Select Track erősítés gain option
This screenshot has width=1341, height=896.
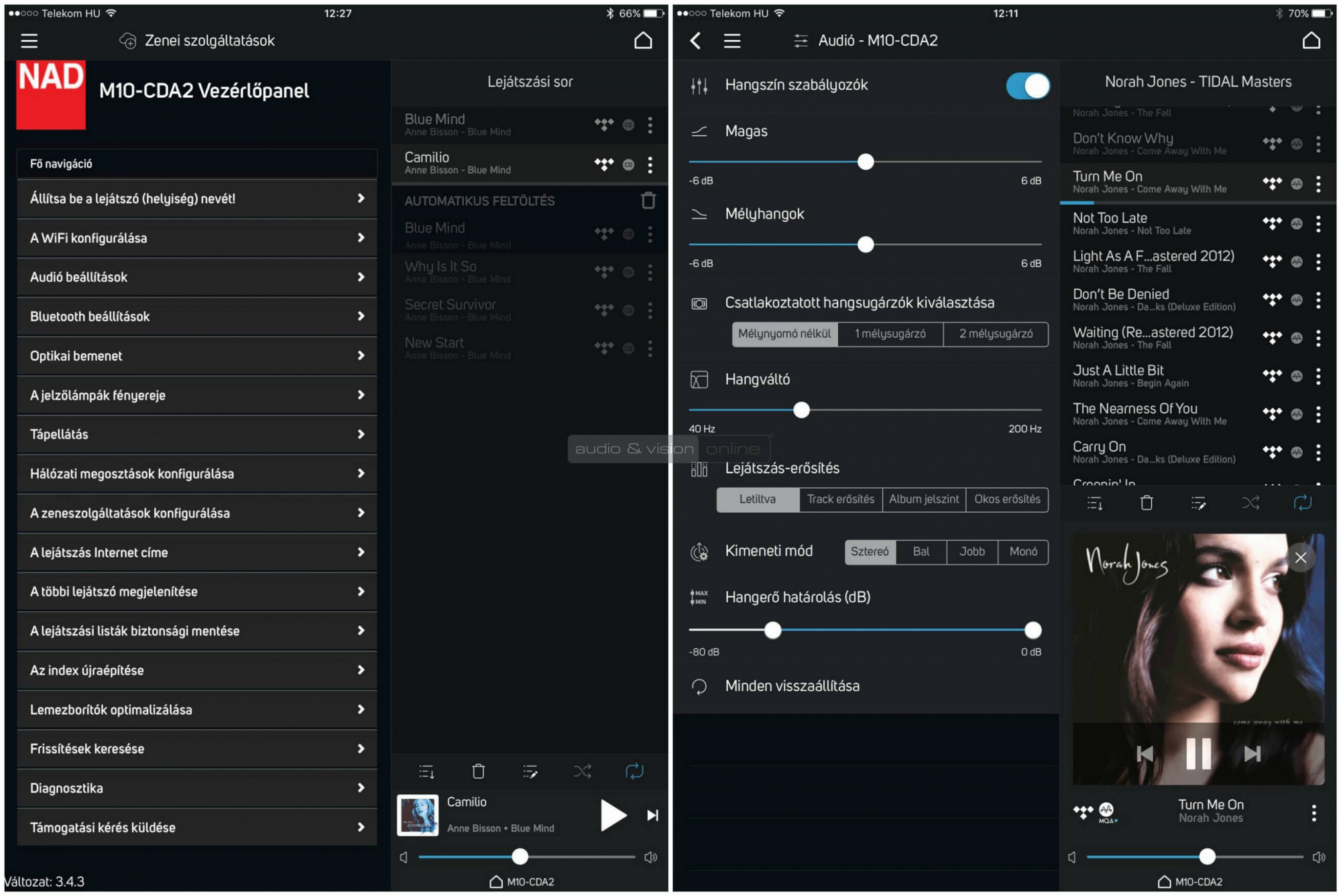click(x=841, y=499)
